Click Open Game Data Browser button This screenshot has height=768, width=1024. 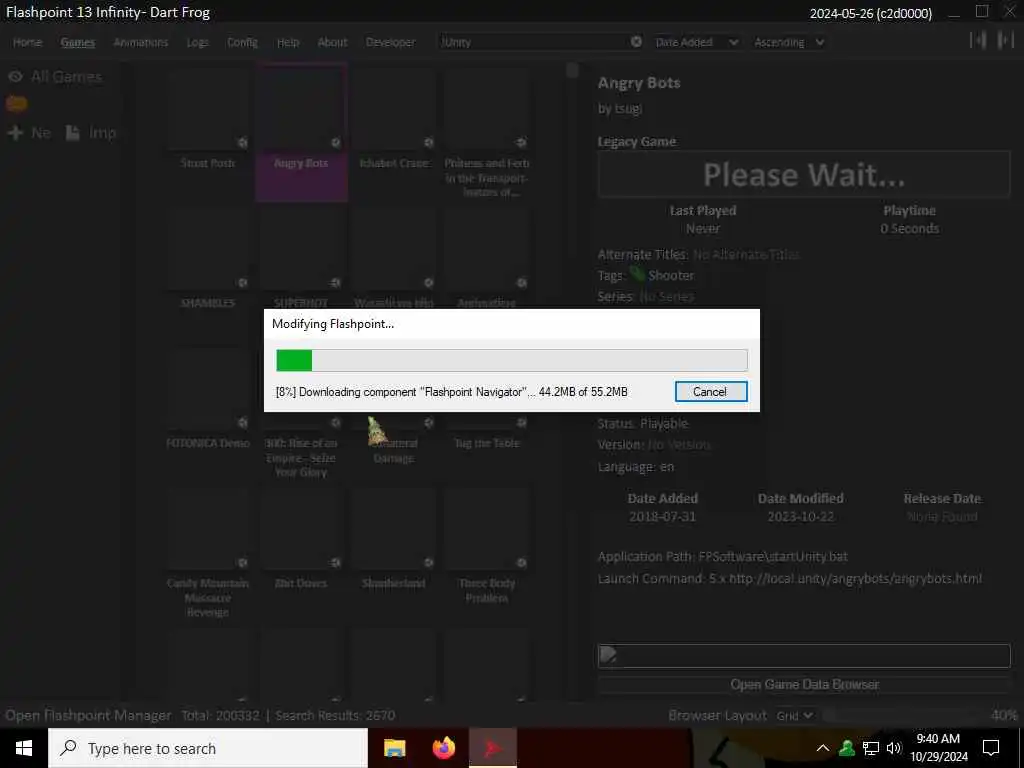(x=804, y=684)
